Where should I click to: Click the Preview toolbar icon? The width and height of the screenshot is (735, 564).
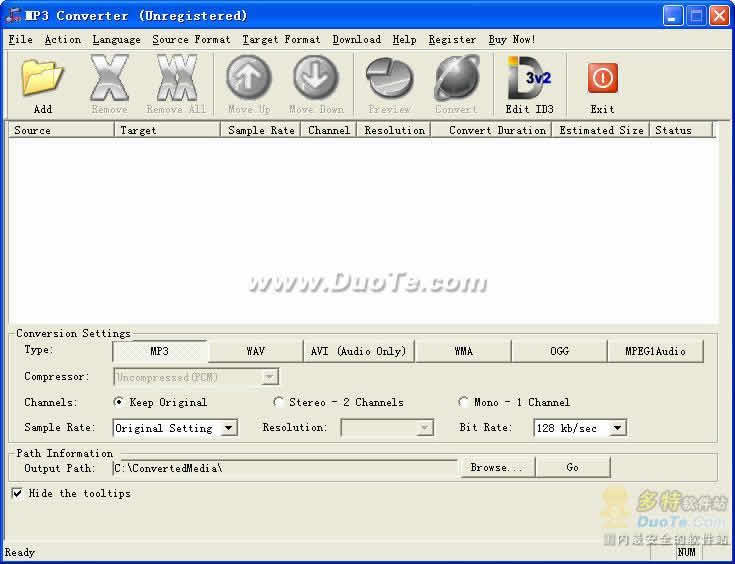[389, 77]
